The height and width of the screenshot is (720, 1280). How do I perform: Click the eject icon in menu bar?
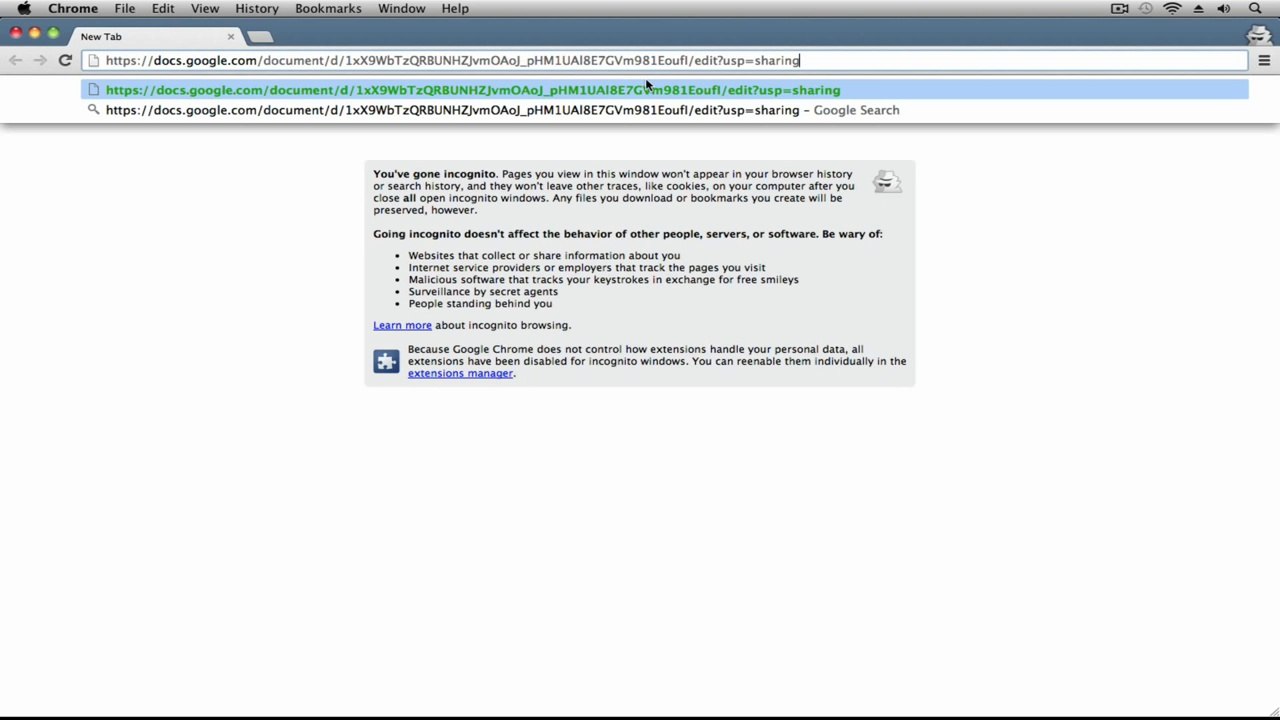tap(1199, 9)
